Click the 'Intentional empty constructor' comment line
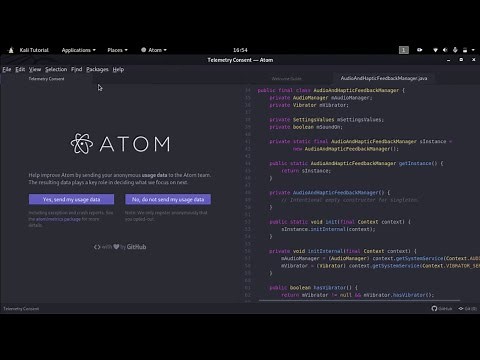Screen dimensions: 480x360 (350, 200)
